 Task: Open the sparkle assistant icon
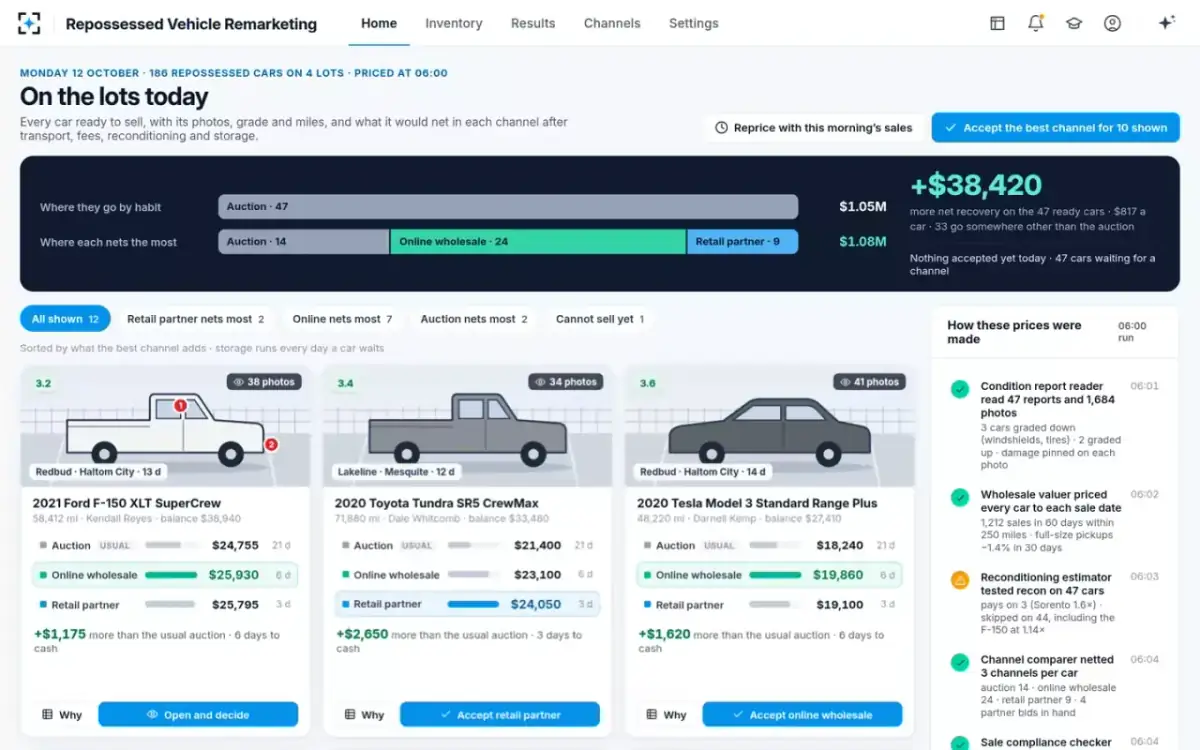[x=1166, y=23]
